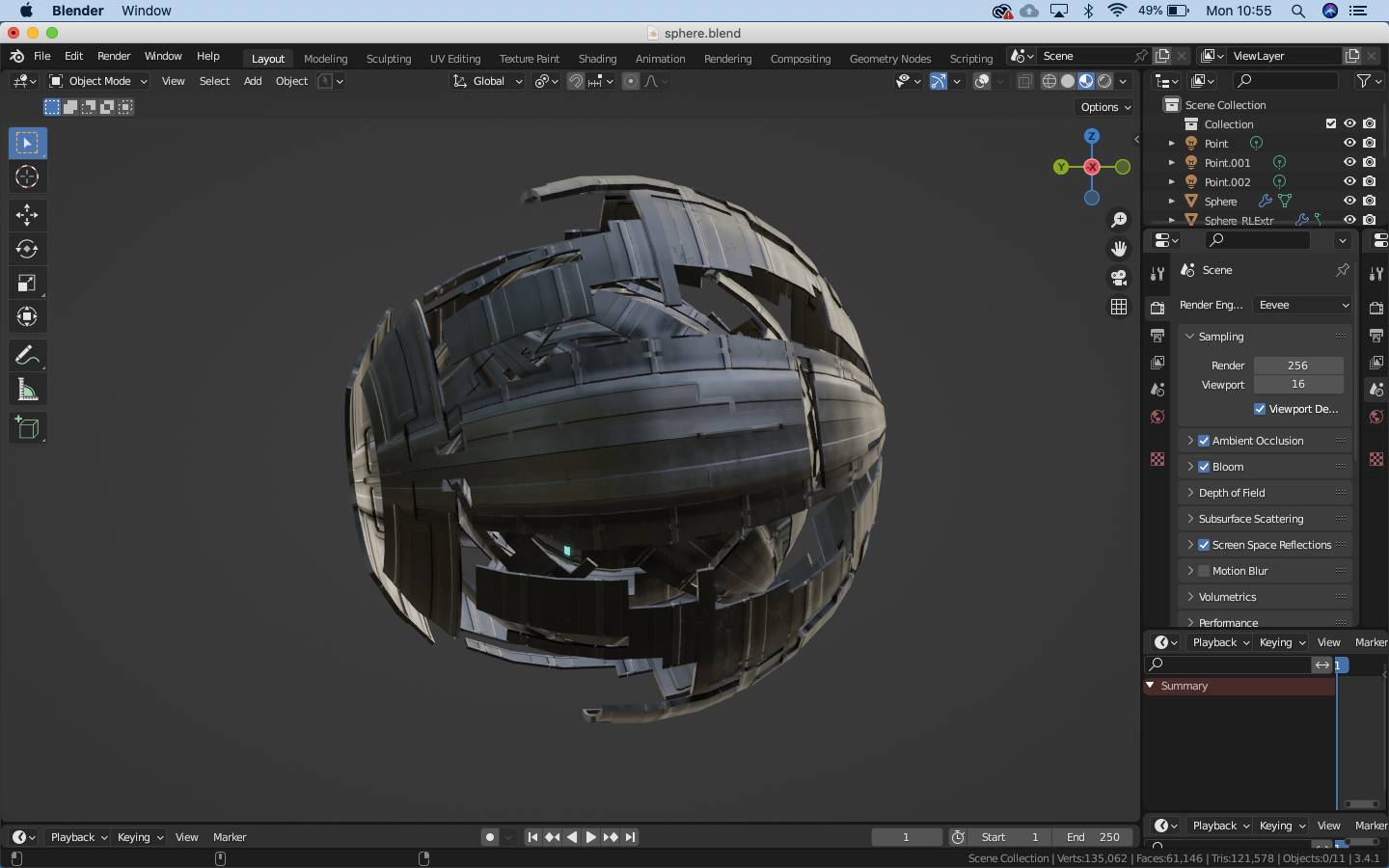Switch perspective/orthographic grid icon
Viewport: 1389px width, 868px height.
coord(1119,307)
